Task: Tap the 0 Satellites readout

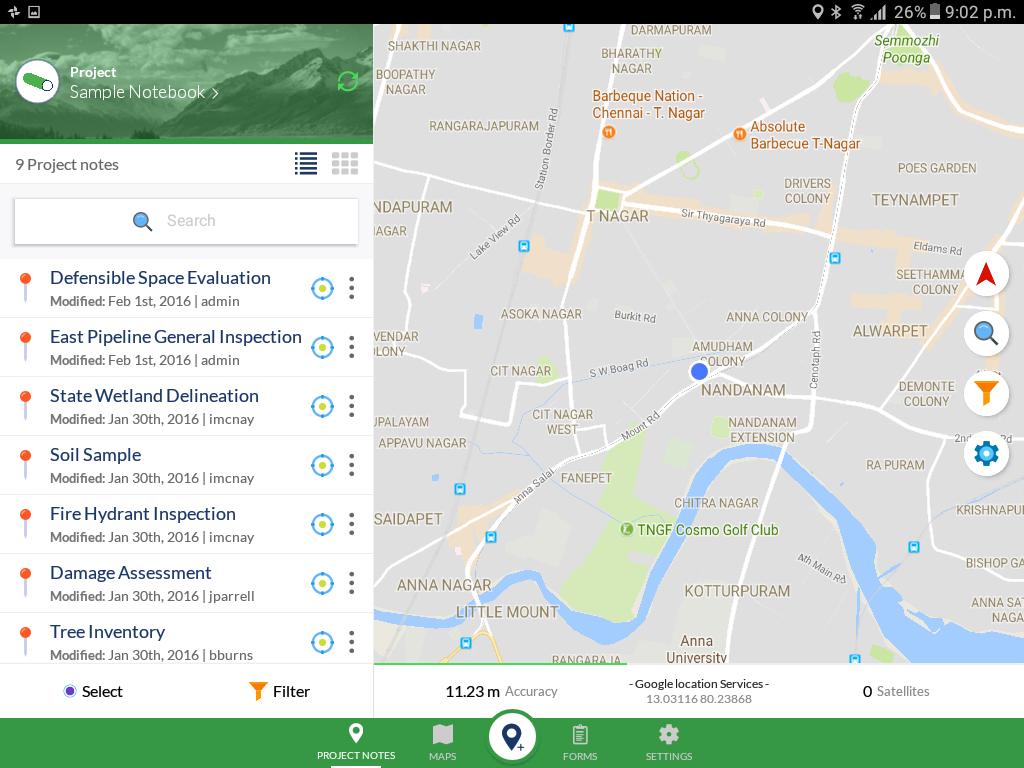Action: 895,692
